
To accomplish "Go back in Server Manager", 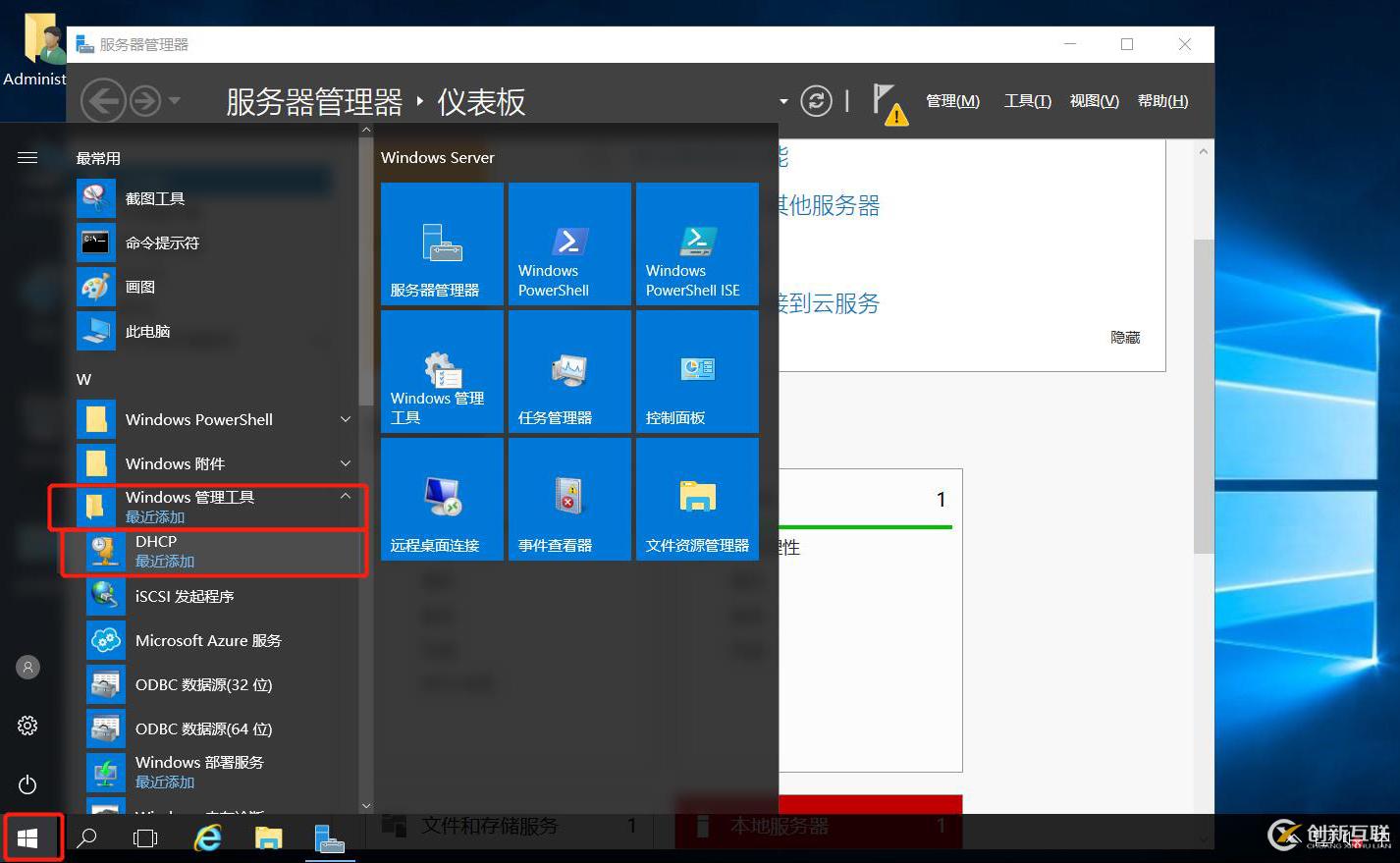I will click(x=103, y=101).
